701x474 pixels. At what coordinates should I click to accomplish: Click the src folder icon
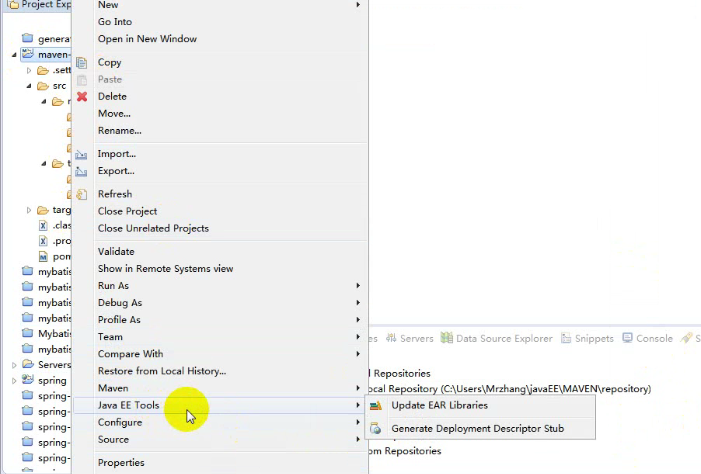pos(43,86)
